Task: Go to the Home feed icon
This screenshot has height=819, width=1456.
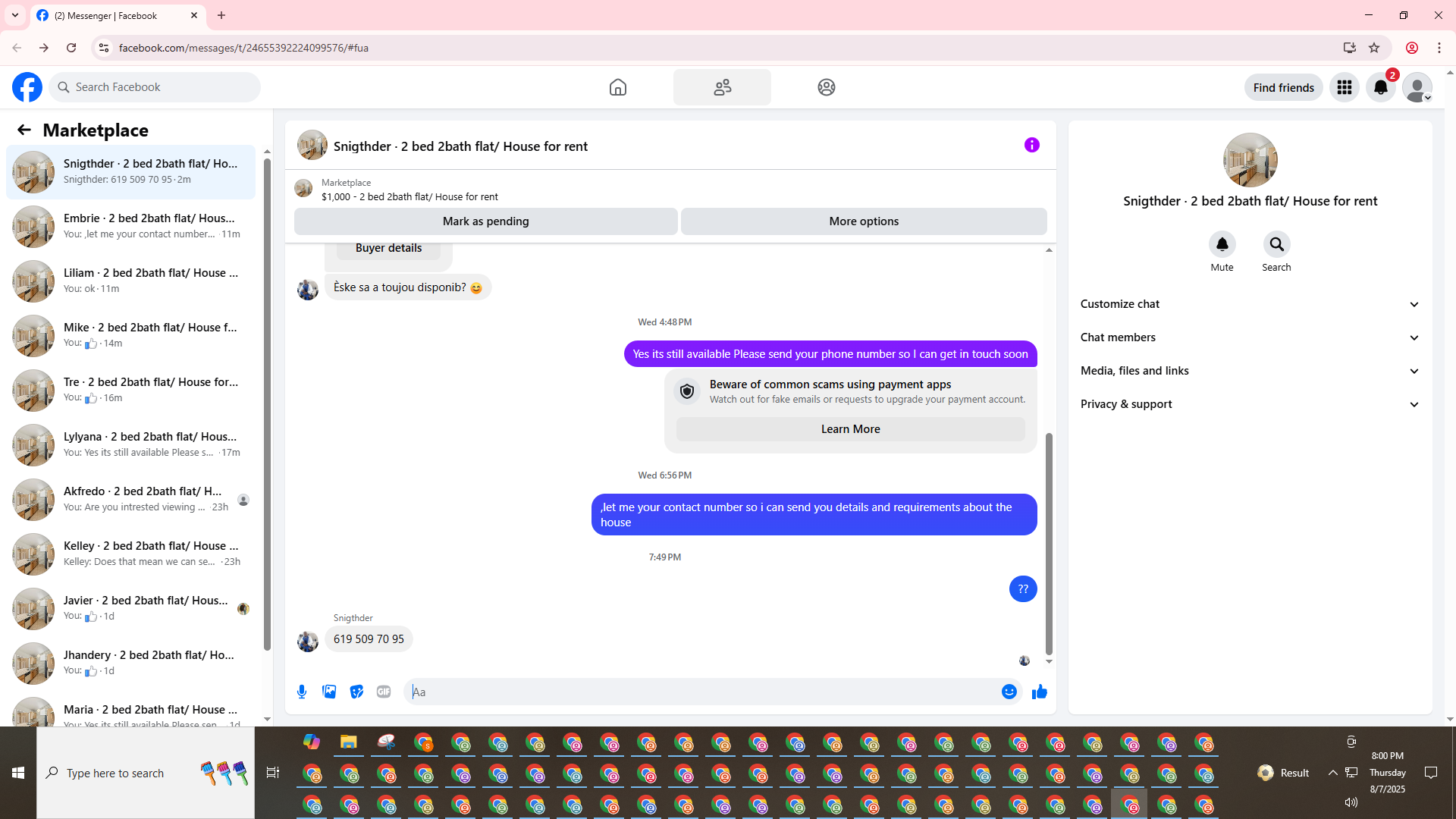Action: (x=618, y=87)
